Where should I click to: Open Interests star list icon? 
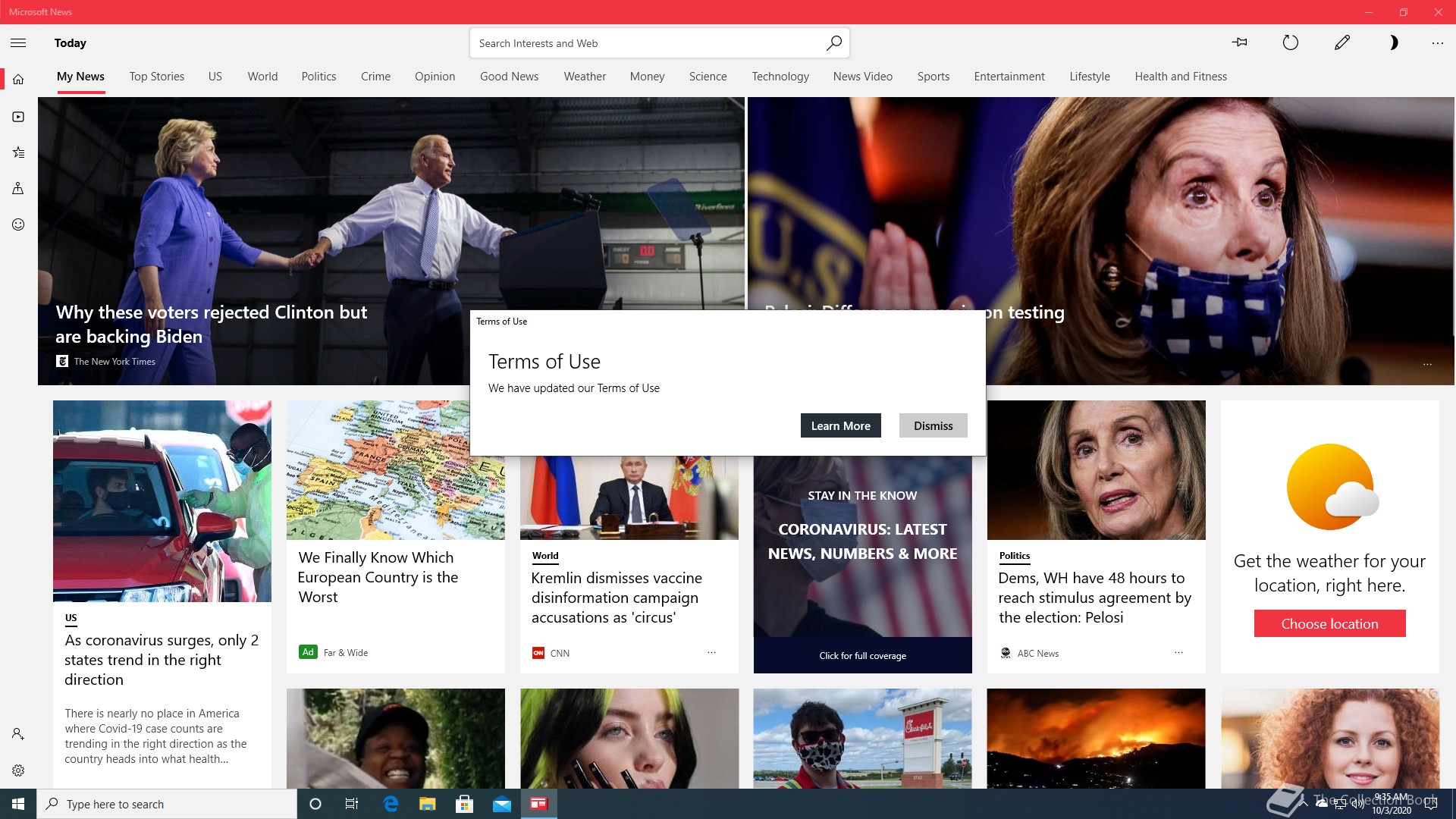(x=18, y=152)
